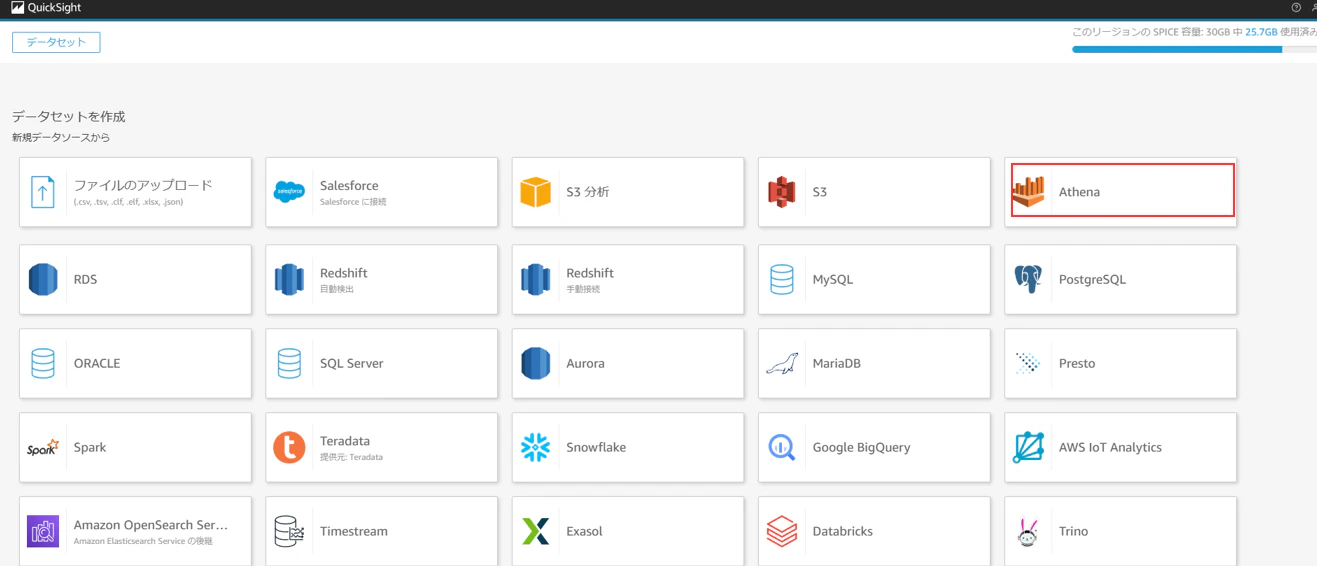Click the Google BigQuery magnifier icon
Viewport: 1317px width, 566px height.
[782, 447]
